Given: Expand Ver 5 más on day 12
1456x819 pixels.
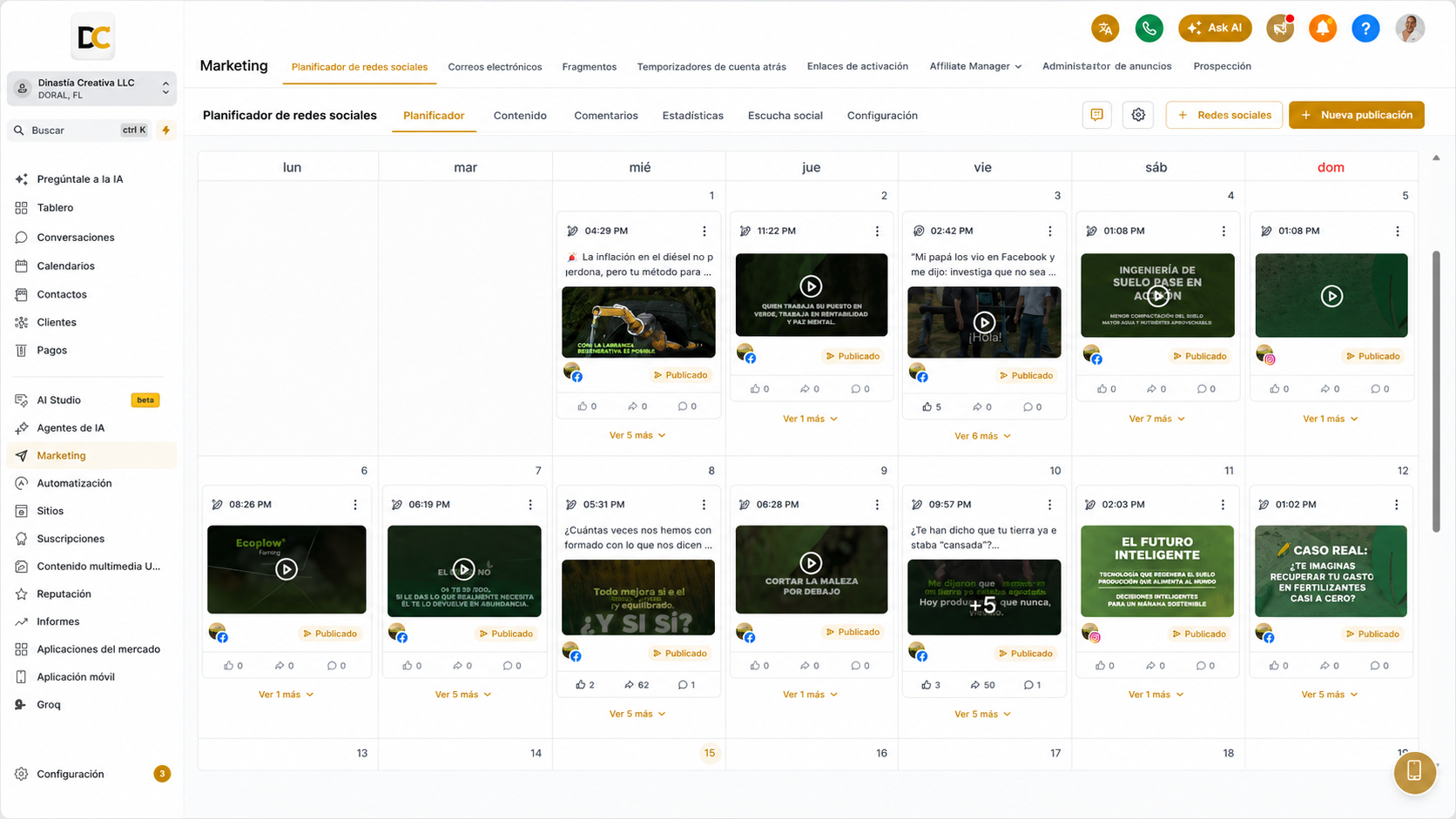Looking at the screenshot, I should click(1330, 695).
